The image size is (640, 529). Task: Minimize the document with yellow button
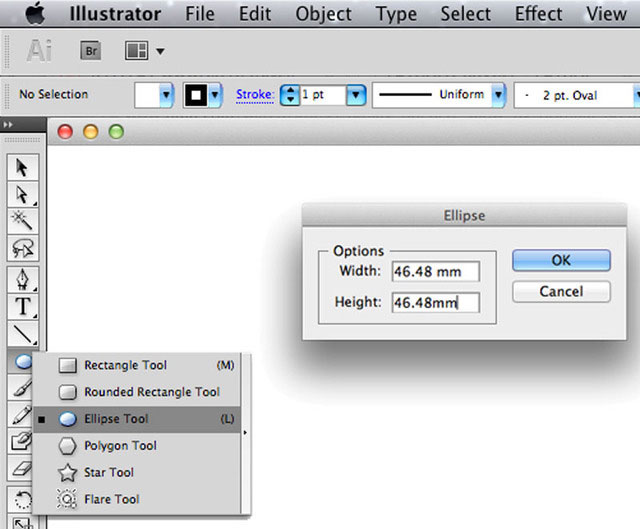[91, 132]
